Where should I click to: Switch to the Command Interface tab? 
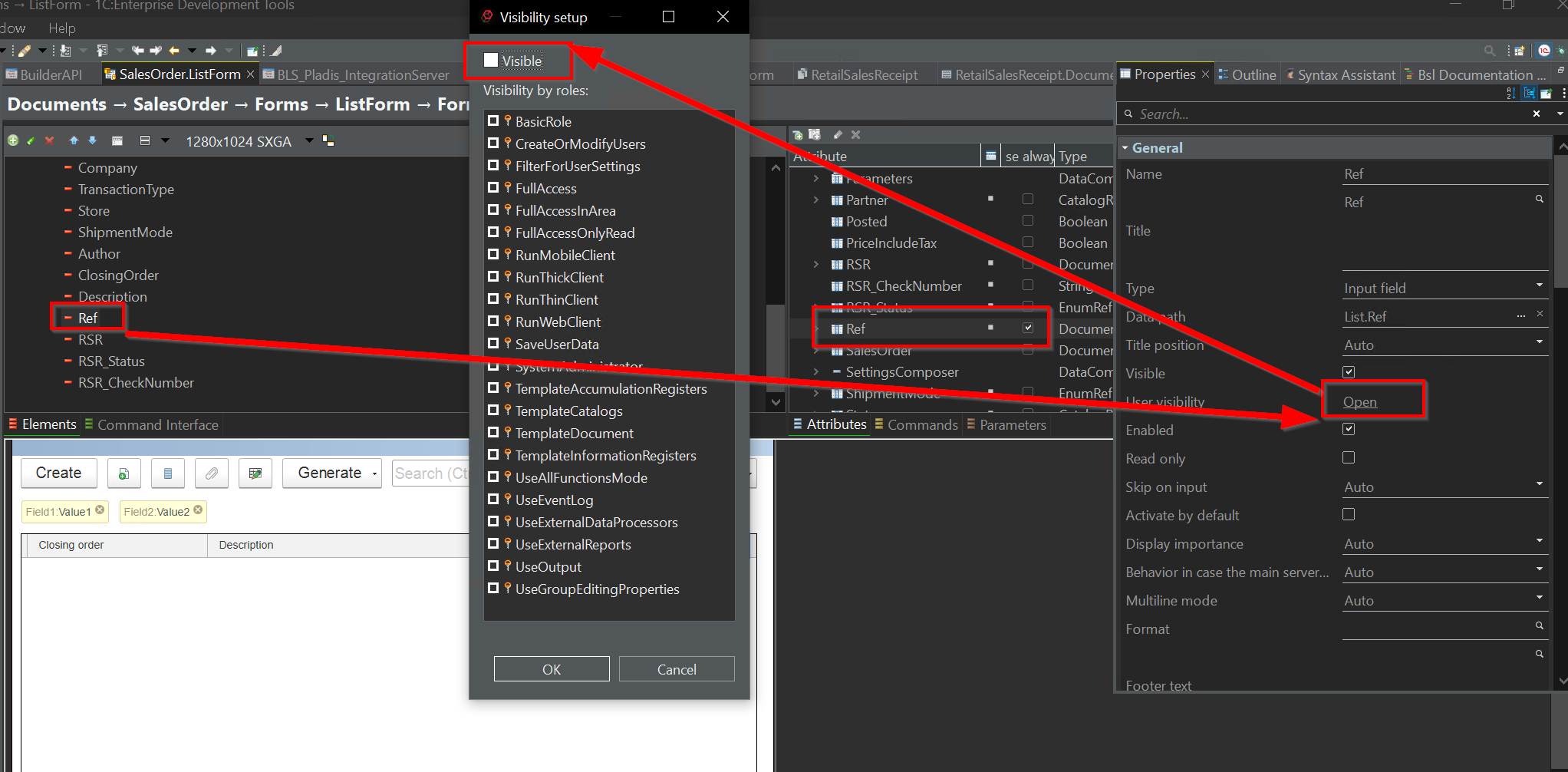(x=152, y=424)
